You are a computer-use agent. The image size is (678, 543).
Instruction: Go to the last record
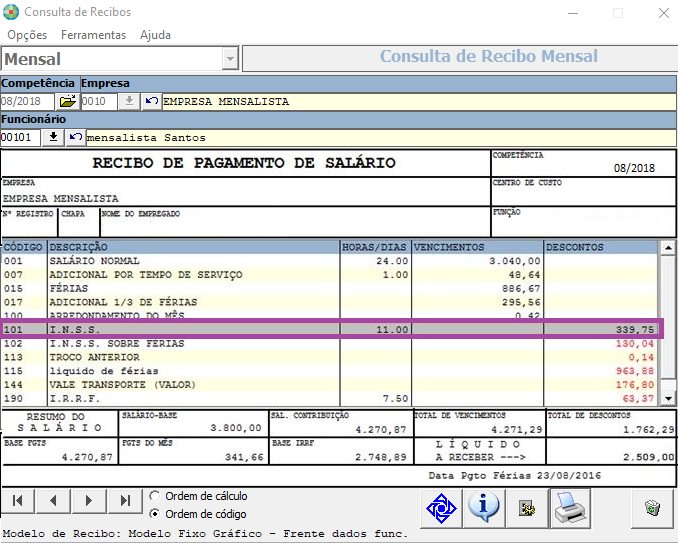[125, 501]
